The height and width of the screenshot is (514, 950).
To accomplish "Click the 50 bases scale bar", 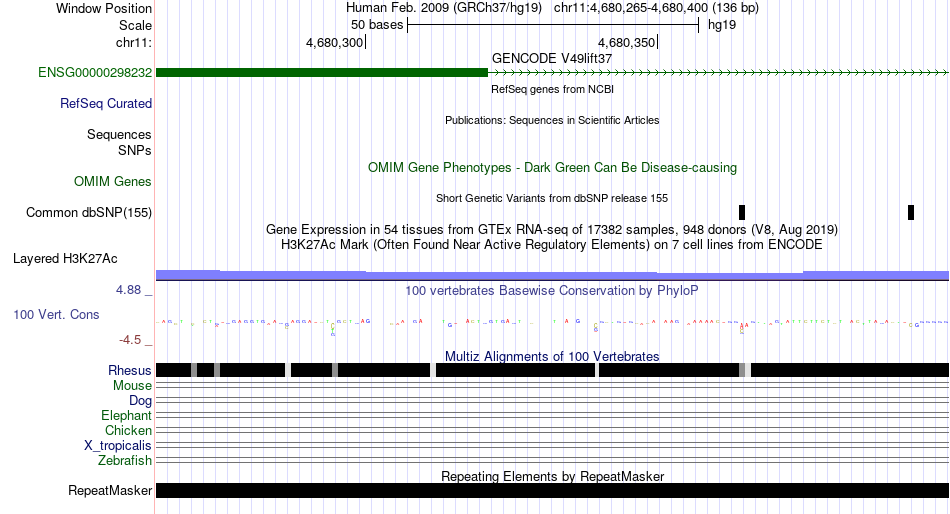I will [553, 25].
